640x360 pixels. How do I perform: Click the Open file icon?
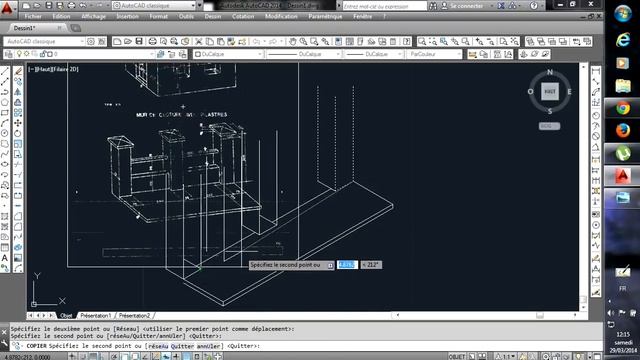pos(128,41)
